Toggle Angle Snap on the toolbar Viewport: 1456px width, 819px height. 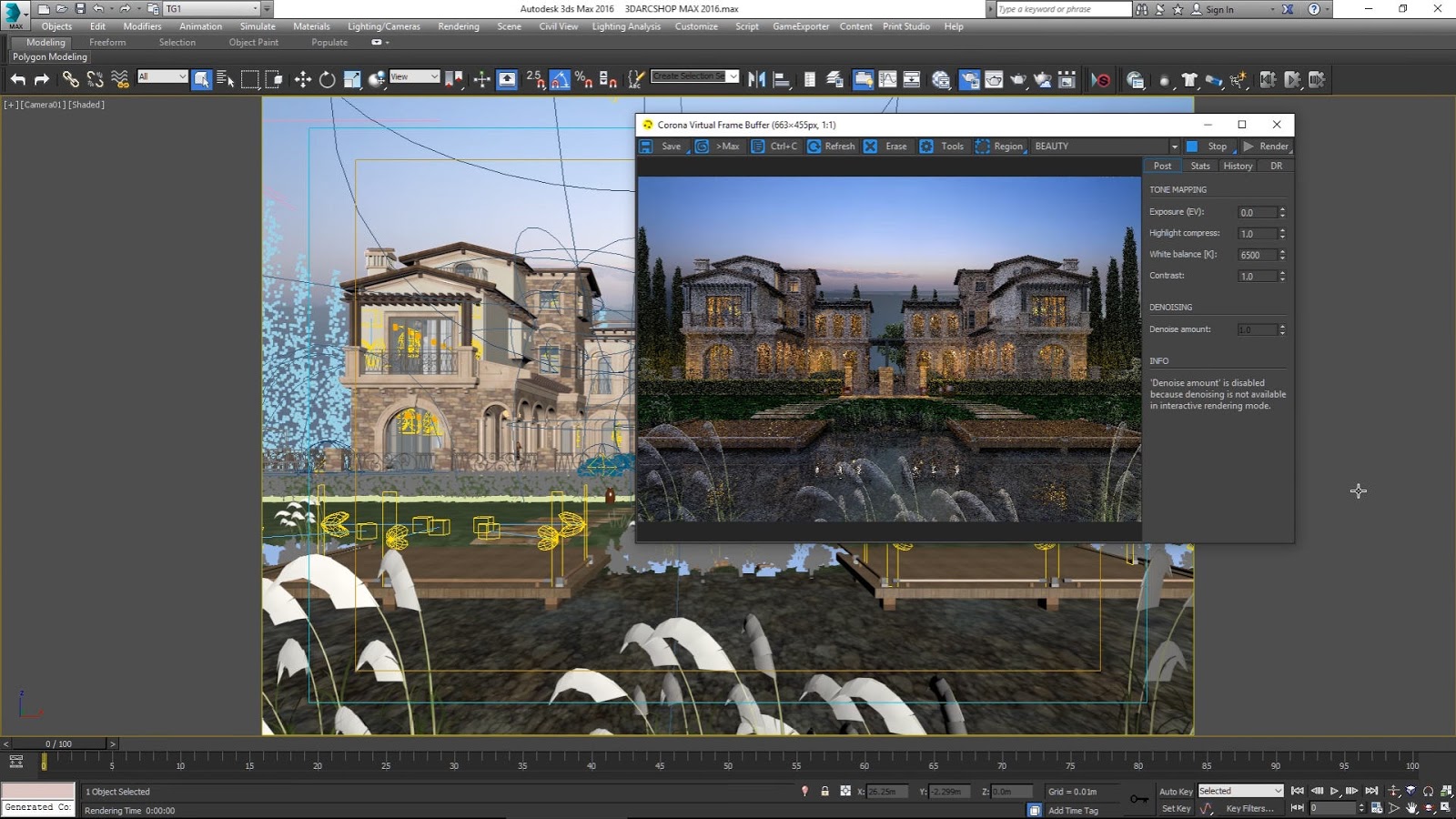point(558,80)
